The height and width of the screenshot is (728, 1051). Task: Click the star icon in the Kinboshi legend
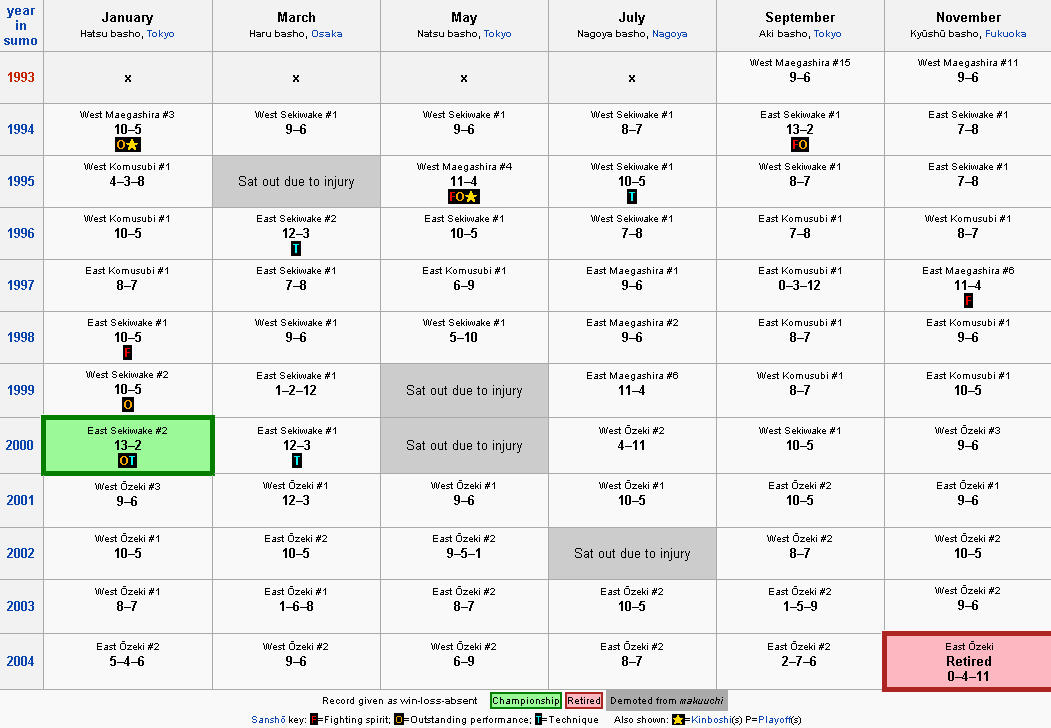tap(678, 719)
